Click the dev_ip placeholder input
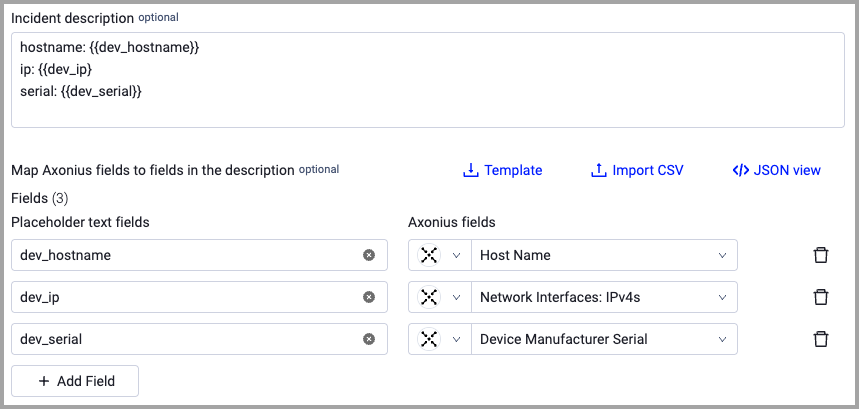Image resolution: width=859 pixels, height=409 pixels. pos(199,297)
